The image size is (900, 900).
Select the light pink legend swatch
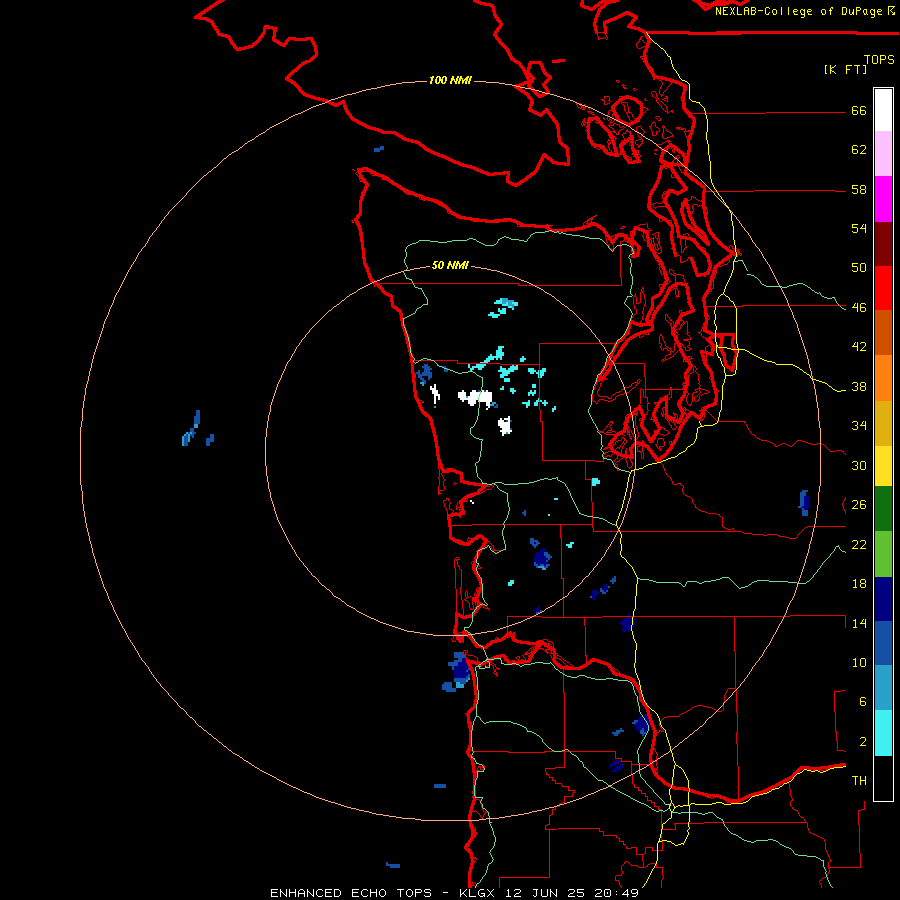(883, 154)
